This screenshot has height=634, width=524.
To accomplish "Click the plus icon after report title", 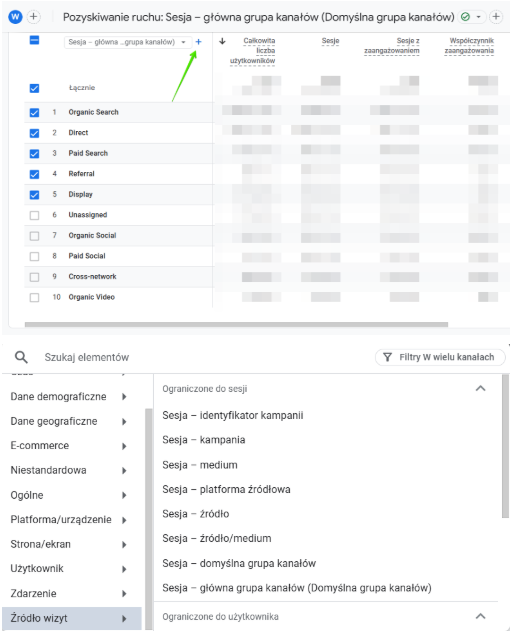I will [x=496, y=17].
